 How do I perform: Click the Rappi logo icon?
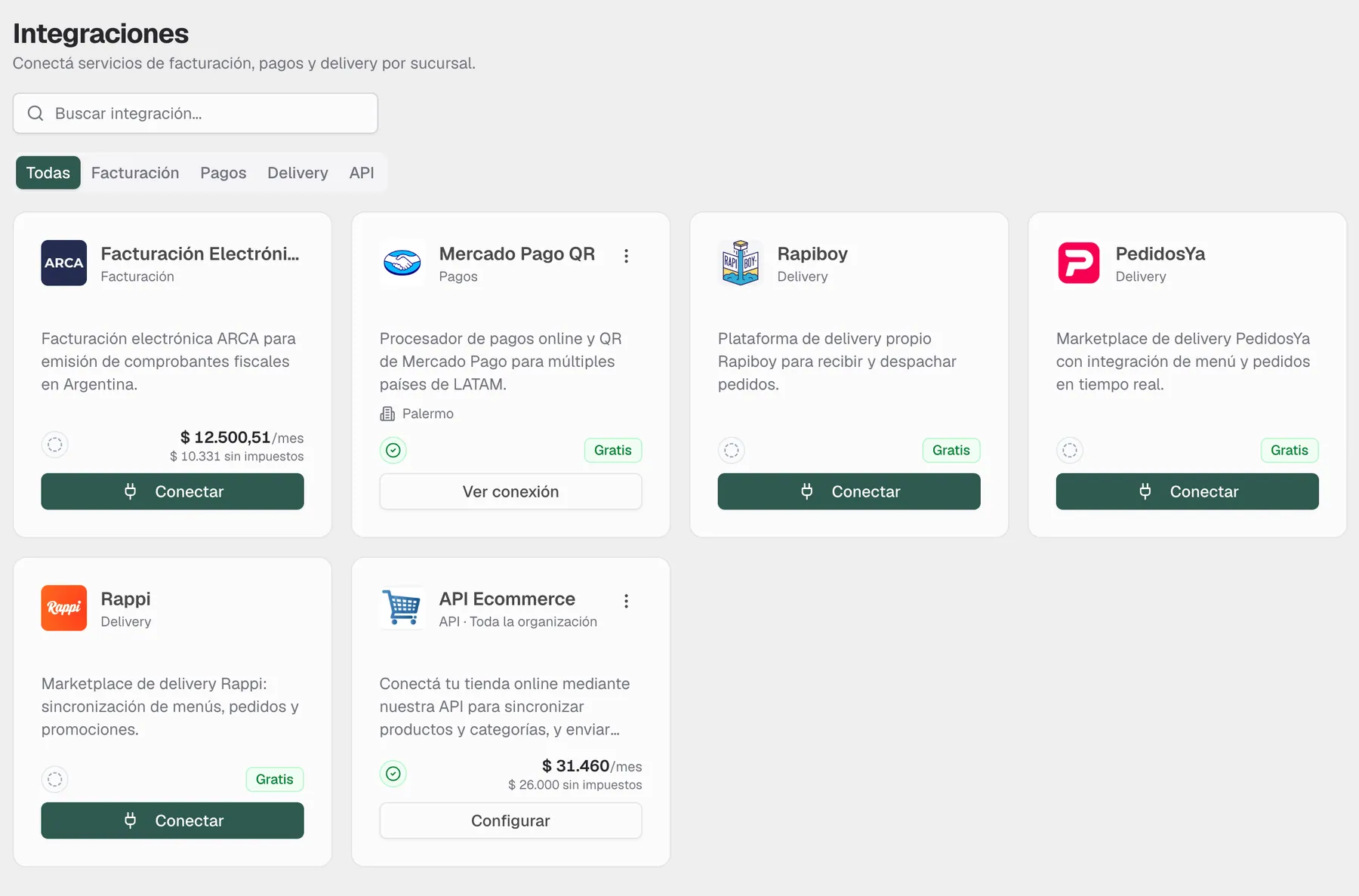(x=63, y=608)
